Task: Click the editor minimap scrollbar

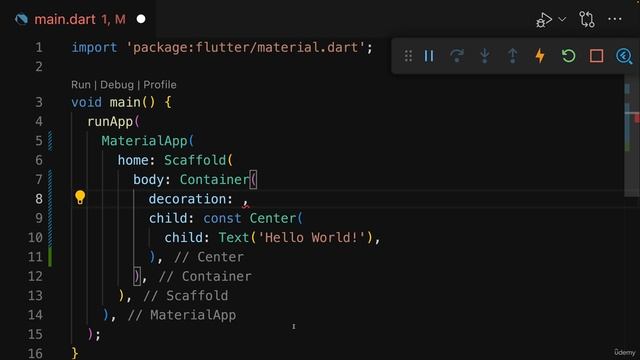Action: (631, 135)
